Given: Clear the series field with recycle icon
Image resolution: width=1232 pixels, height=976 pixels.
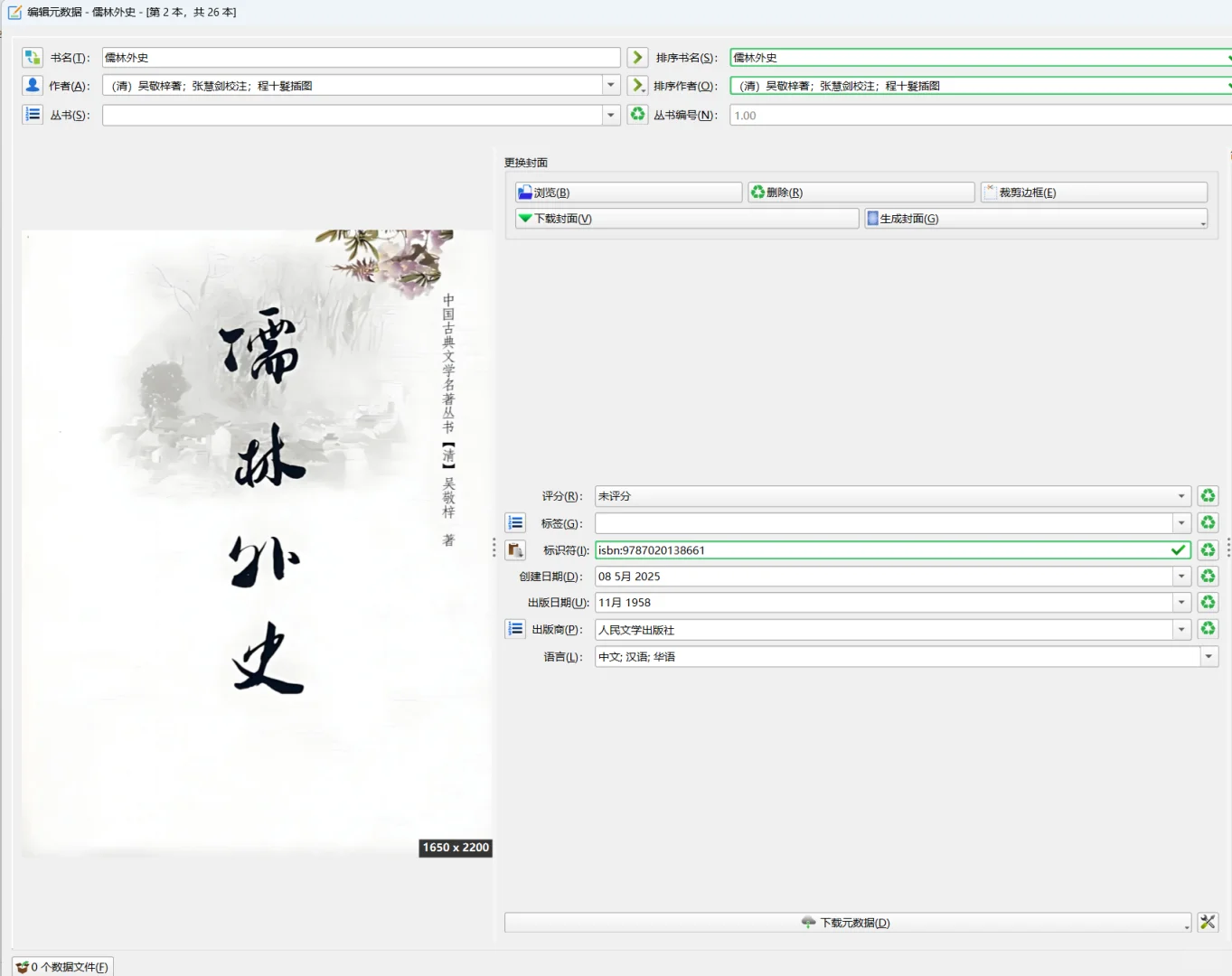Looking at the screenshot, I should (x=638, y=115).
